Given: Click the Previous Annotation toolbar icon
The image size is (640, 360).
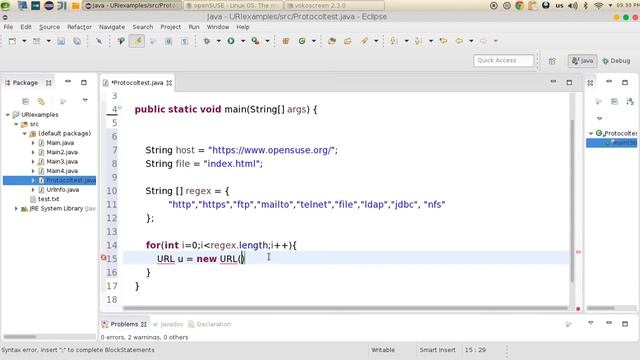Looking at the screenshot, I should pyautogui.click(x=418, y=41).
